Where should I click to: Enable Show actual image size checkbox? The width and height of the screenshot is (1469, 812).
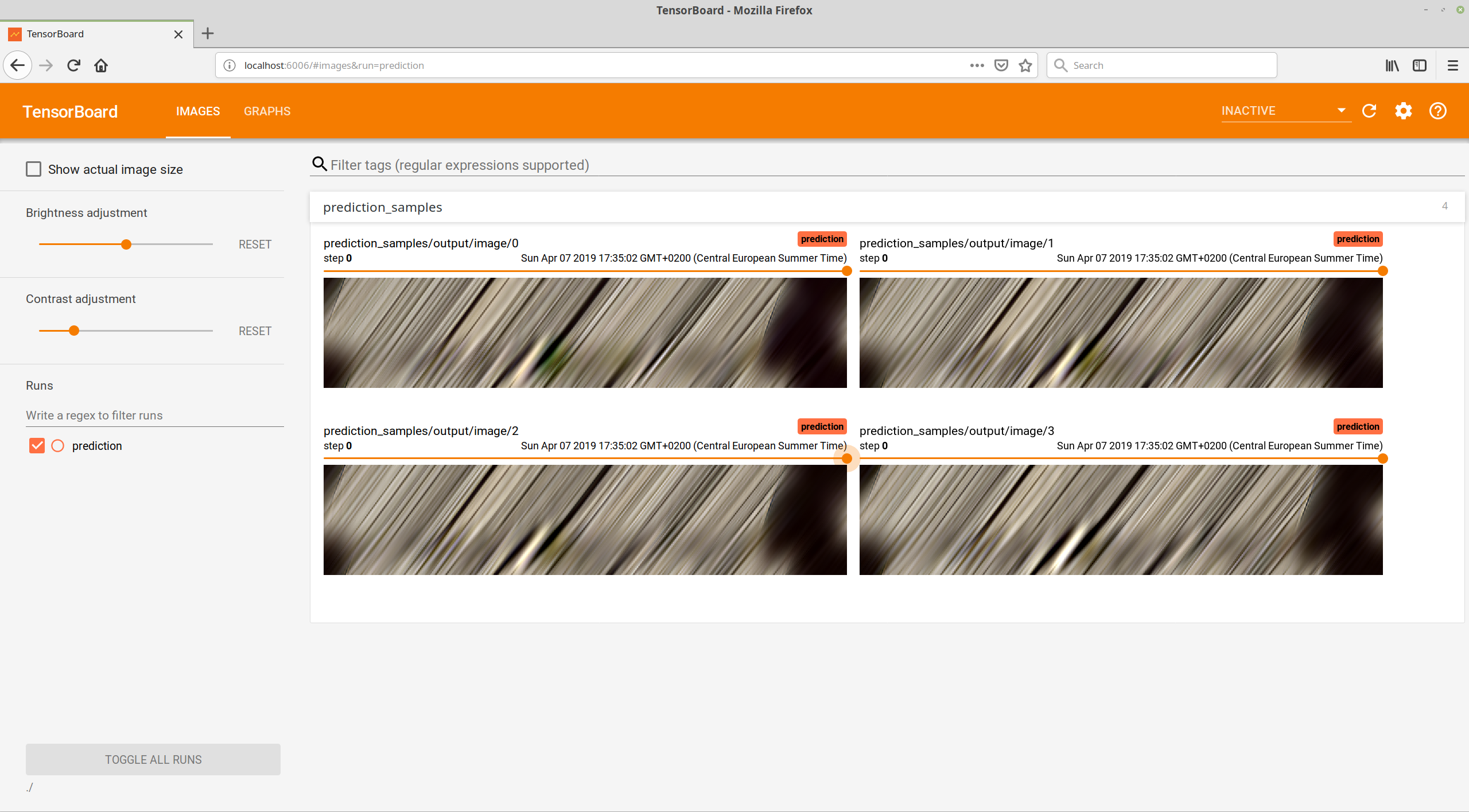(x=34, y=169)
